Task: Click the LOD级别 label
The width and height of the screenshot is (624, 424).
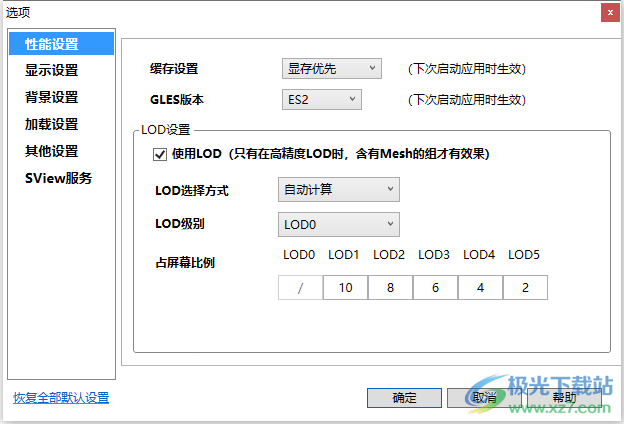Action: pyautogui.click(x=180, y=224)
